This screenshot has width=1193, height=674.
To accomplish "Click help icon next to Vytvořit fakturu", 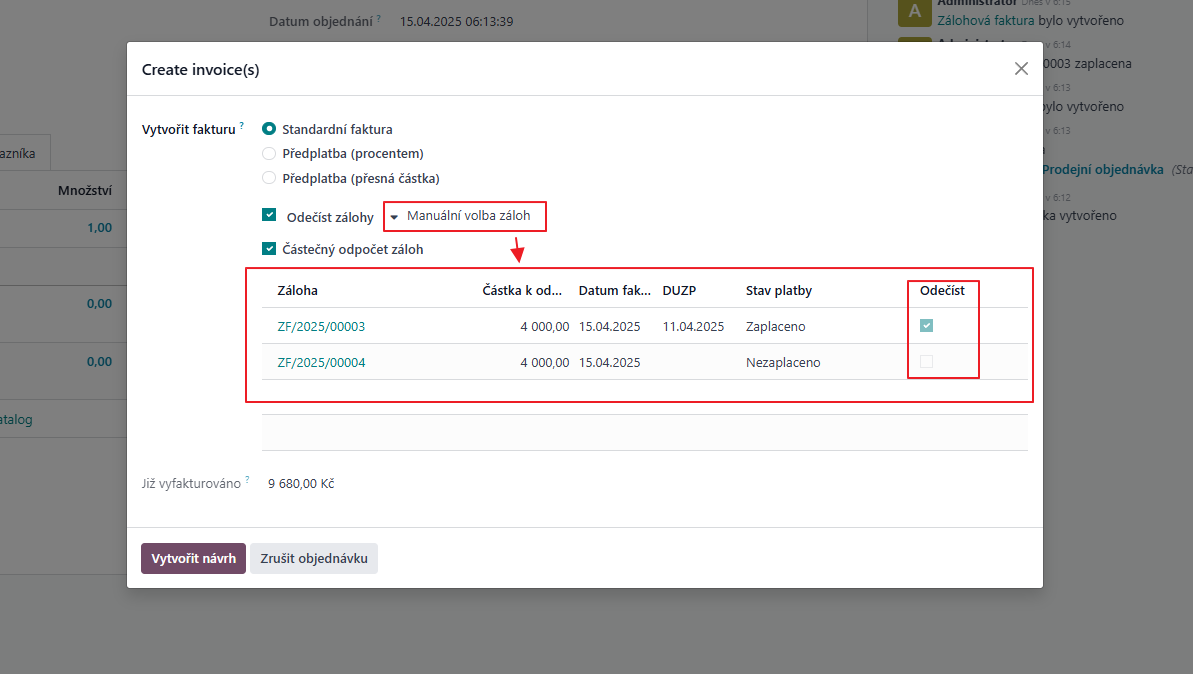I will click(x=242, y=126).
